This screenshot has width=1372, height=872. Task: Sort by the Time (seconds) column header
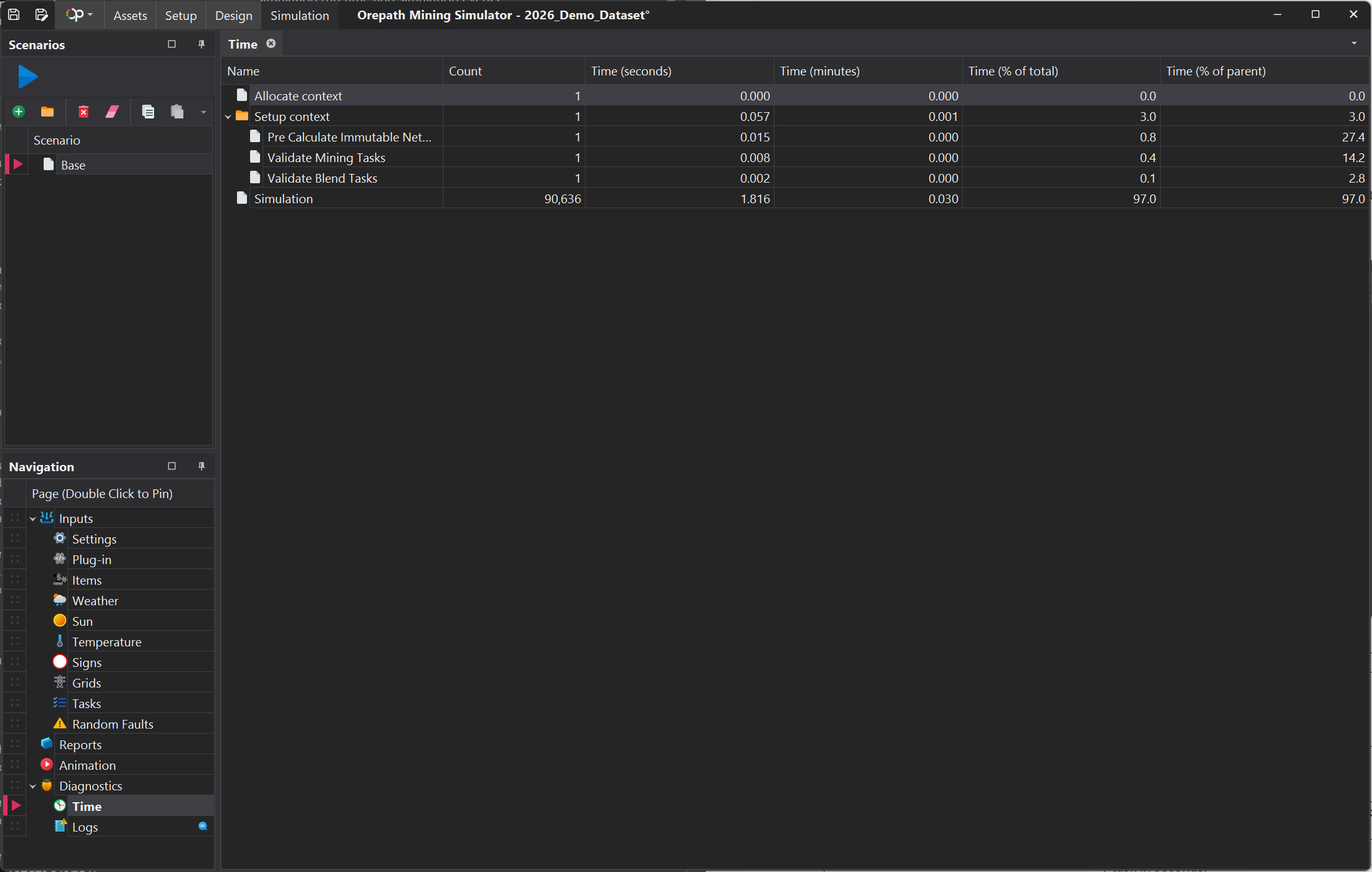pyautogui.click(x=679, y=71)
